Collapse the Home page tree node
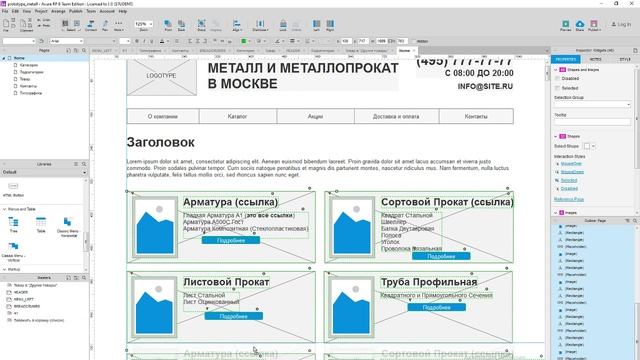Viewport: 640px width, 360px height. (4, 58)
